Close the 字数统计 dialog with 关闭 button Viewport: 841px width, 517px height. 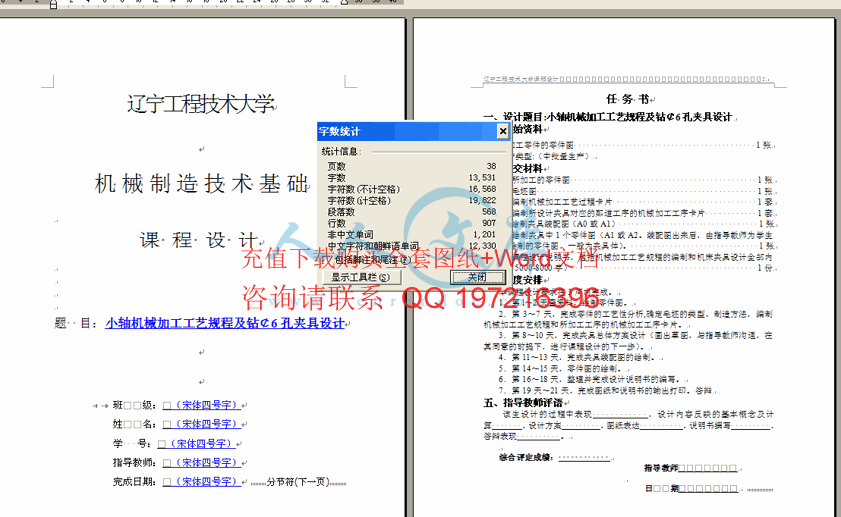[477, 277]
